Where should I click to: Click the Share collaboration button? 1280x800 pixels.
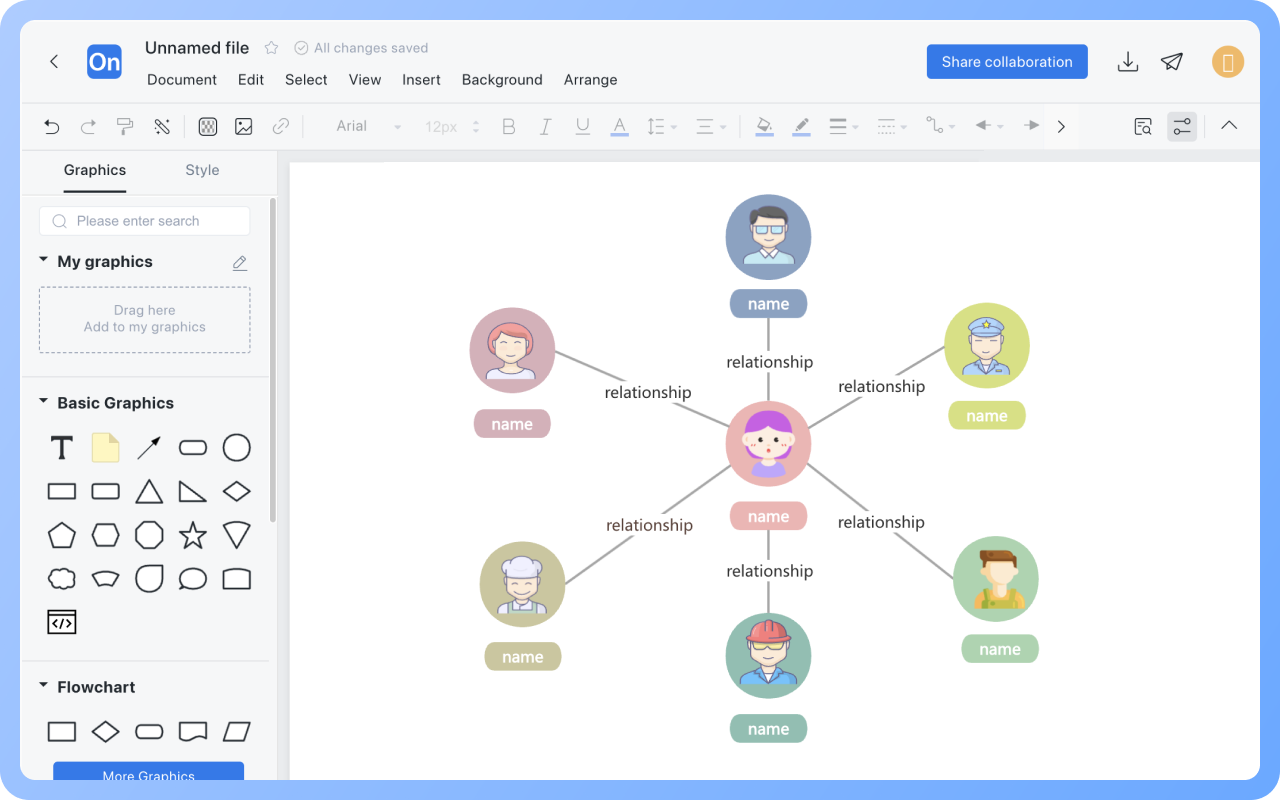pos(1006,62)
